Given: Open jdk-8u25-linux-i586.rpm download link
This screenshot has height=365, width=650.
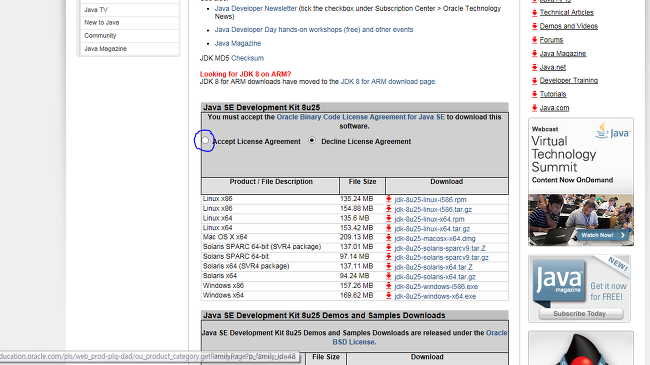Looking at the screenshot, I should [x=430, y=200].
